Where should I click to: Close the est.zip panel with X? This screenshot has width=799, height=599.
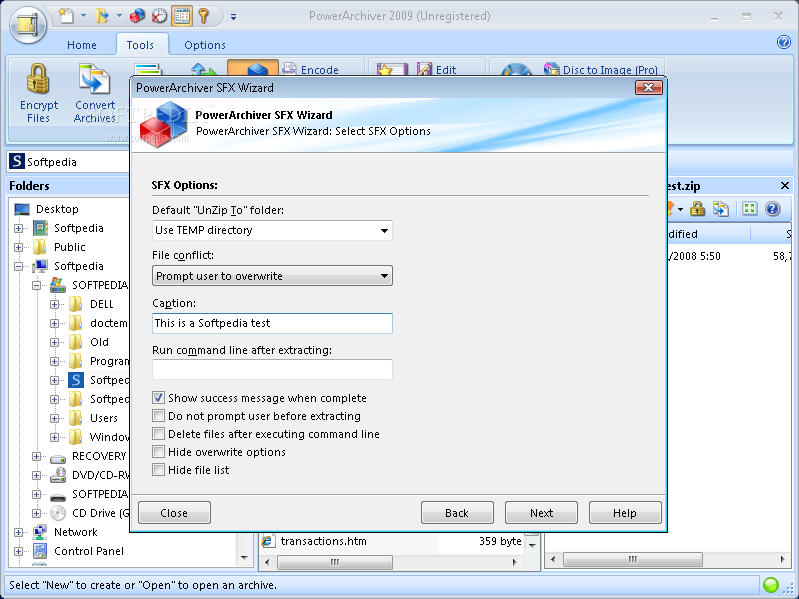coord(785,185)
